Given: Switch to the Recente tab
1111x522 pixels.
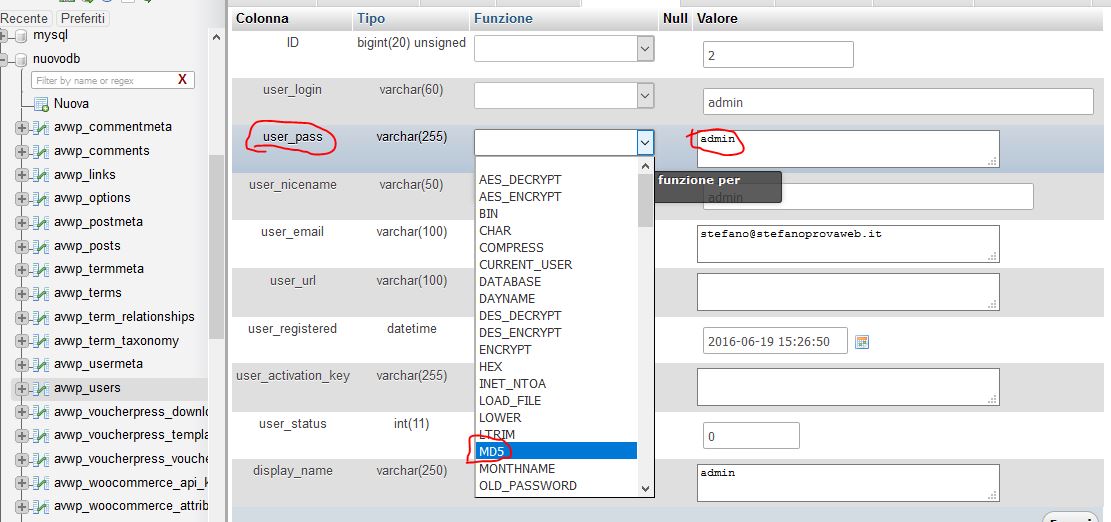Looking at the screenshot, I should [26, 18].
